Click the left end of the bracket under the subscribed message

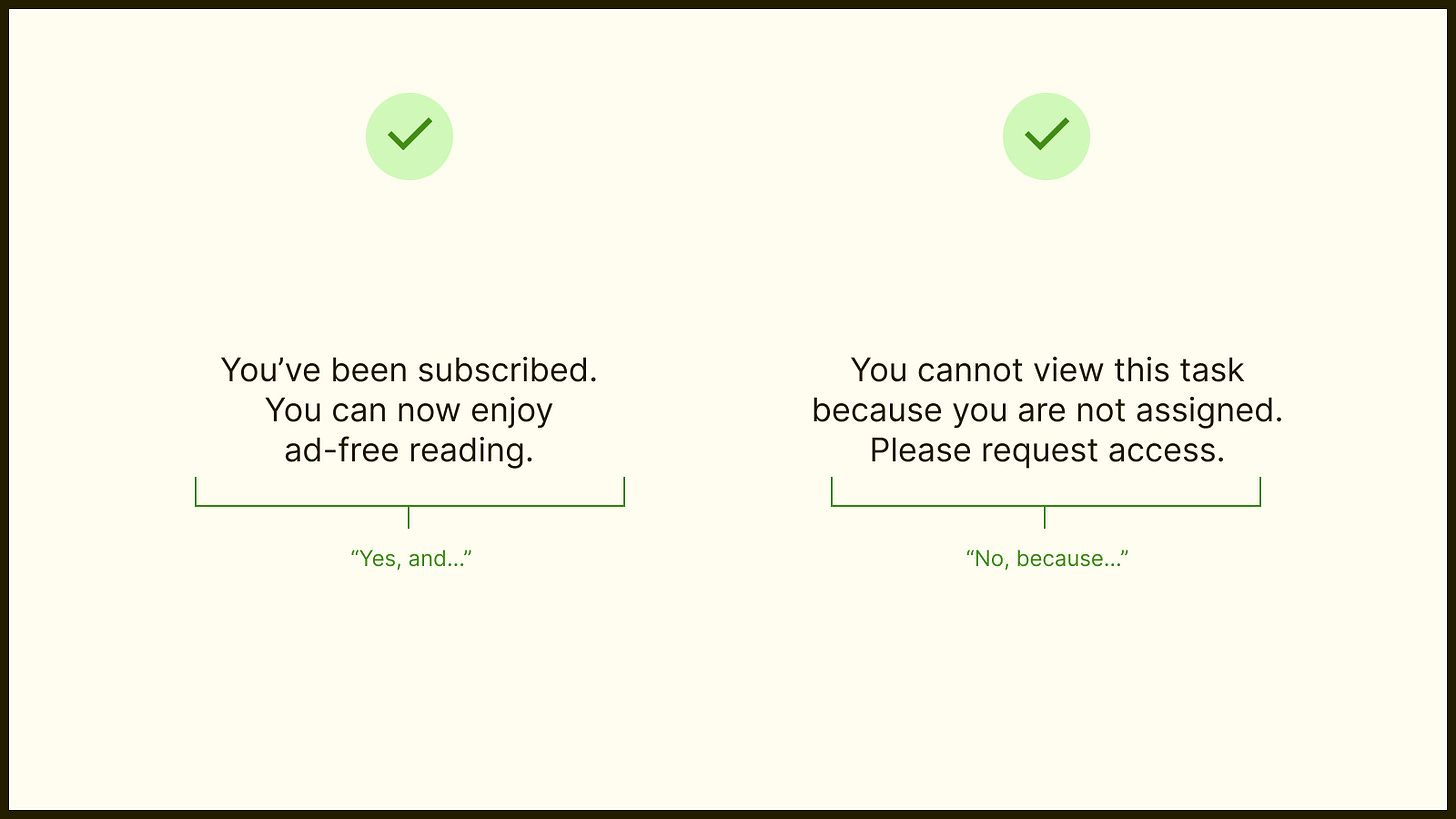point(196,491)
